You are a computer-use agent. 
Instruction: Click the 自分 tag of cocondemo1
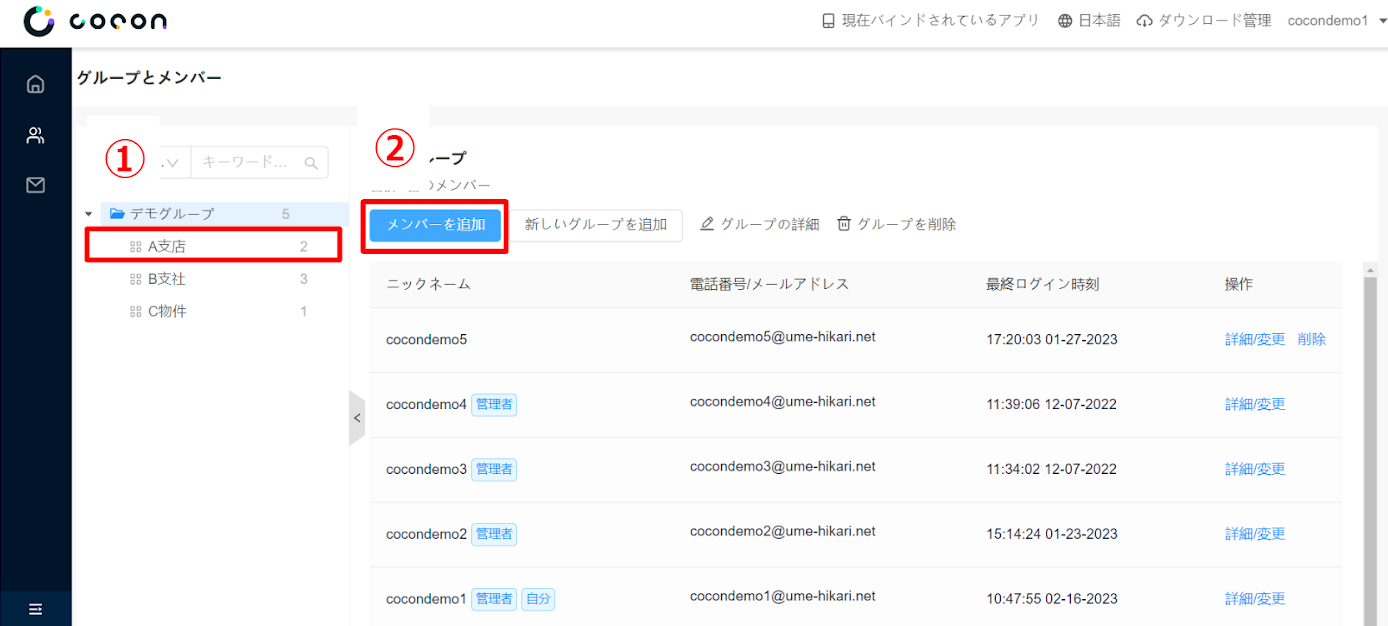tap(538, 599)
